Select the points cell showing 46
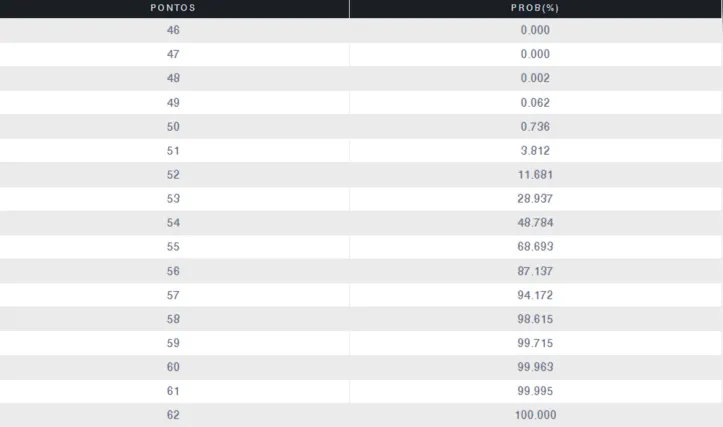Image resolution: width=723 pixels, height=427 pixels. [174, 30]
